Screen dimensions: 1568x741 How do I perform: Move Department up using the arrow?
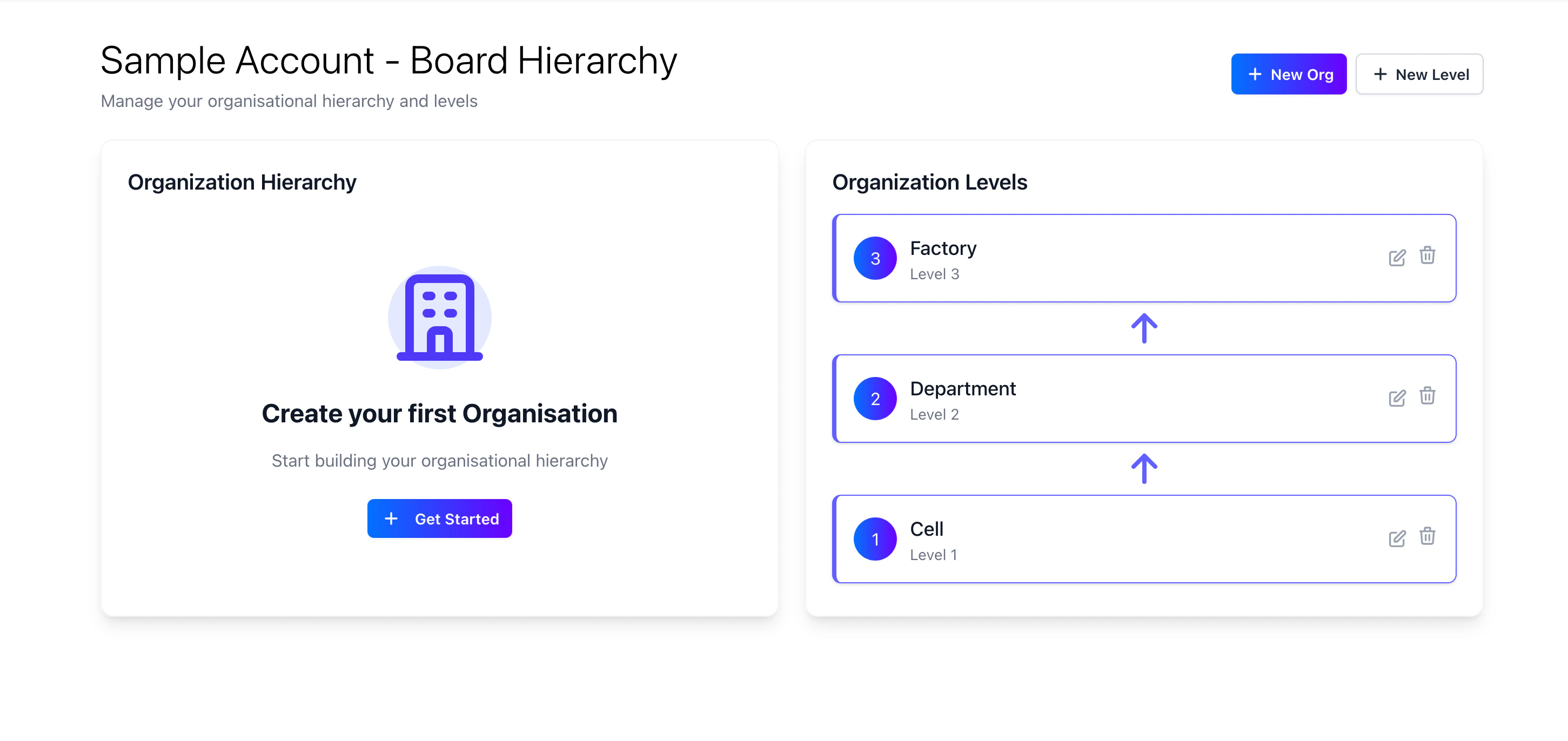[1144, 328]
